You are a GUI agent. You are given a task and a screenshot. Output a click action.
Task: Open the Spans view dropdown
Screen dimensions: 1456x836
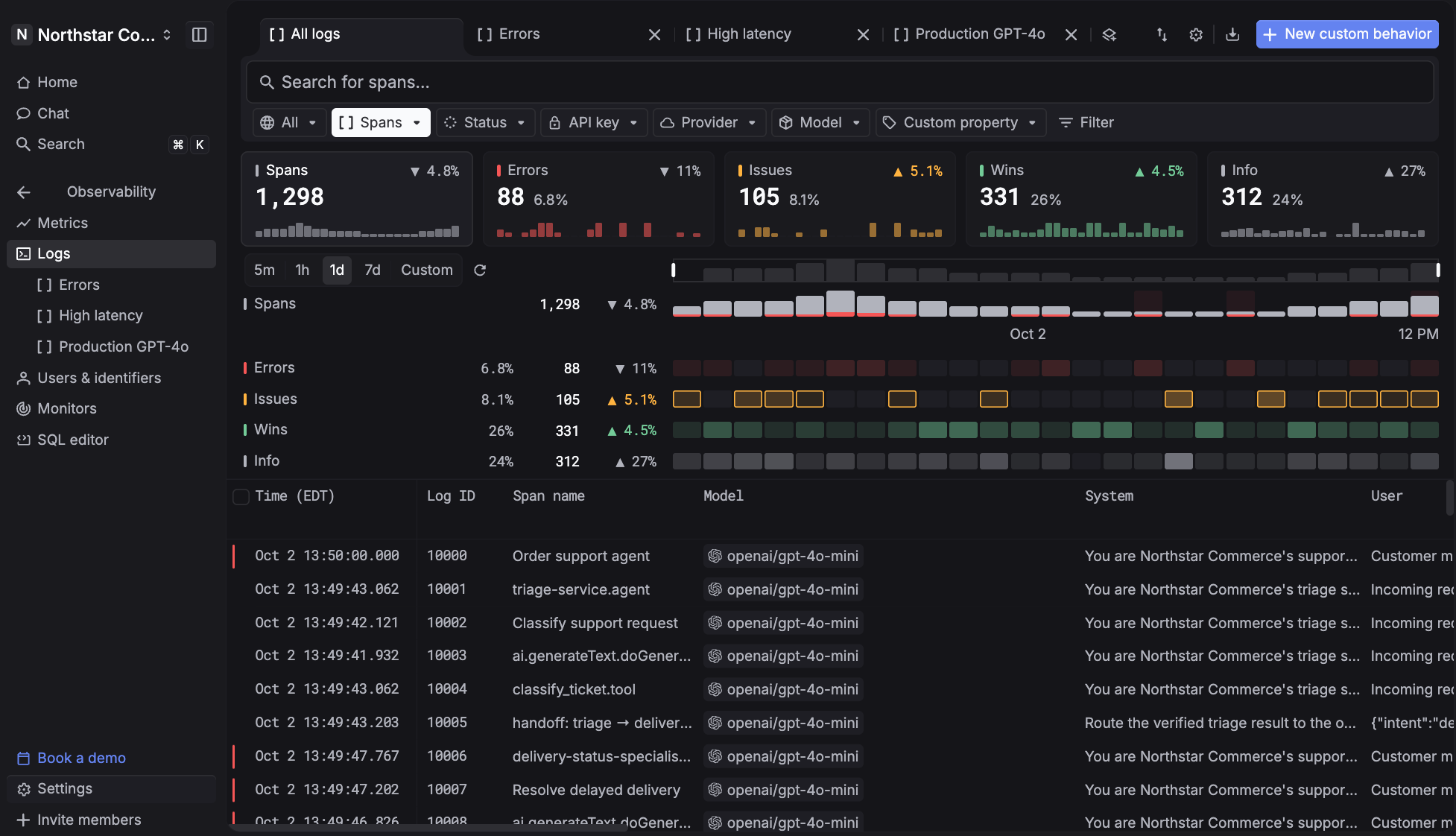pos(381,122)
